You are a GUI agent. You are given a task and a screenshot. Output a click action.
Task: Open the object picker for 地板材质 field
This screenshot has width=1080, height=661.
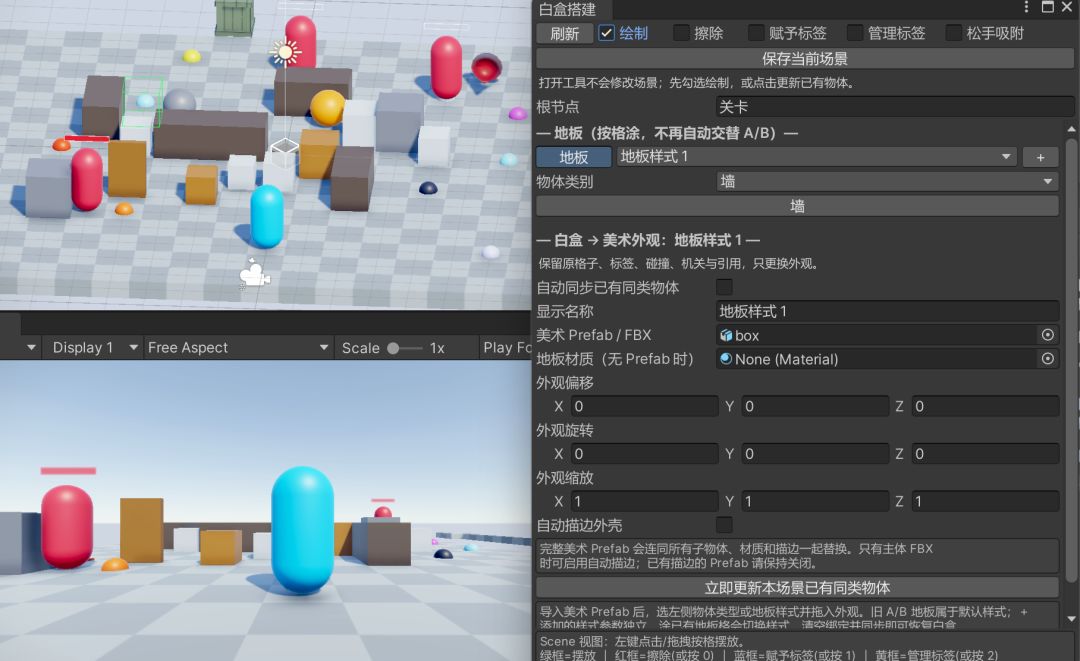[1048, 359]
